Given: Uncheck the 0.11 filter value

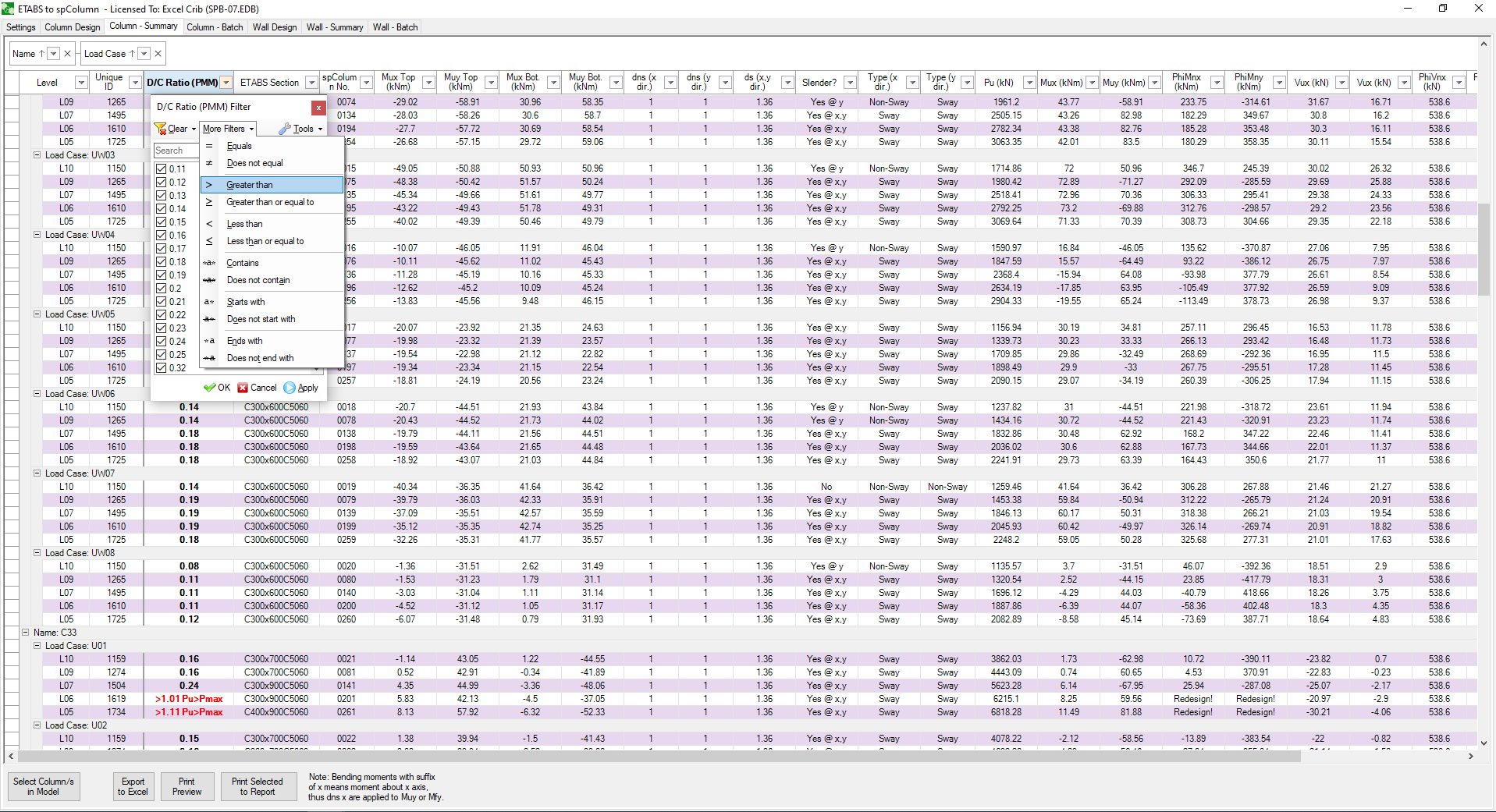Looking at the screenshot, I should point(161,168).
